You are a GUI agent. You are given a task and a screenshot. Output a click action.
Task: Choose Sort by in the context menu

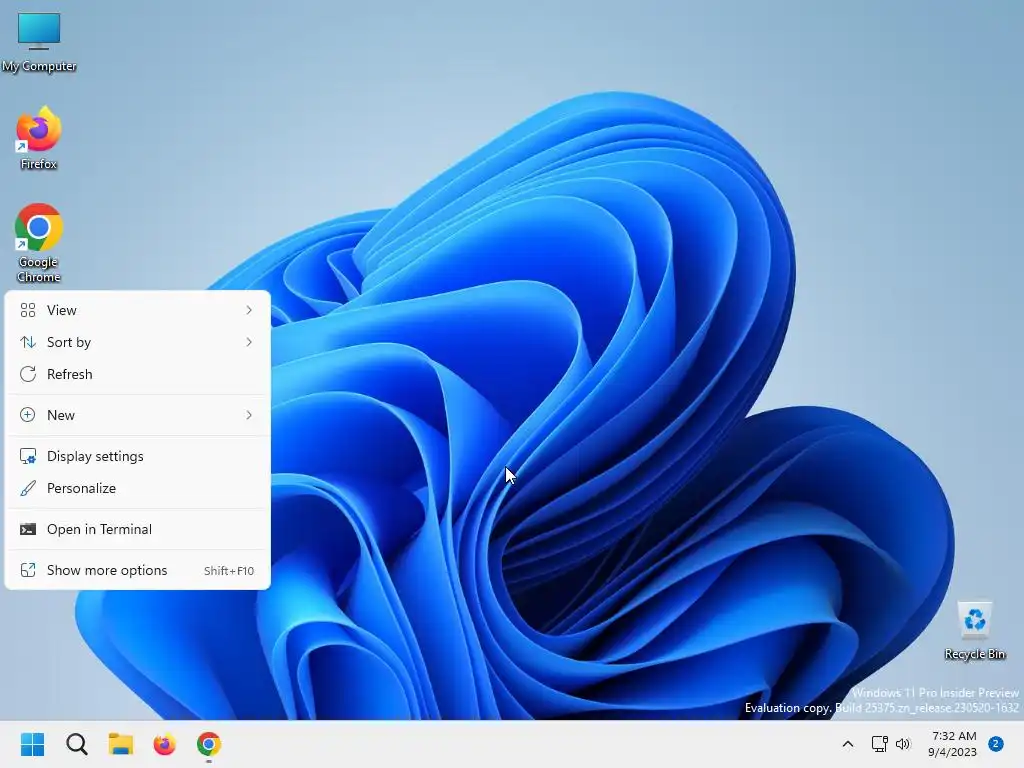pyautogui.click(x=138, y=342)
